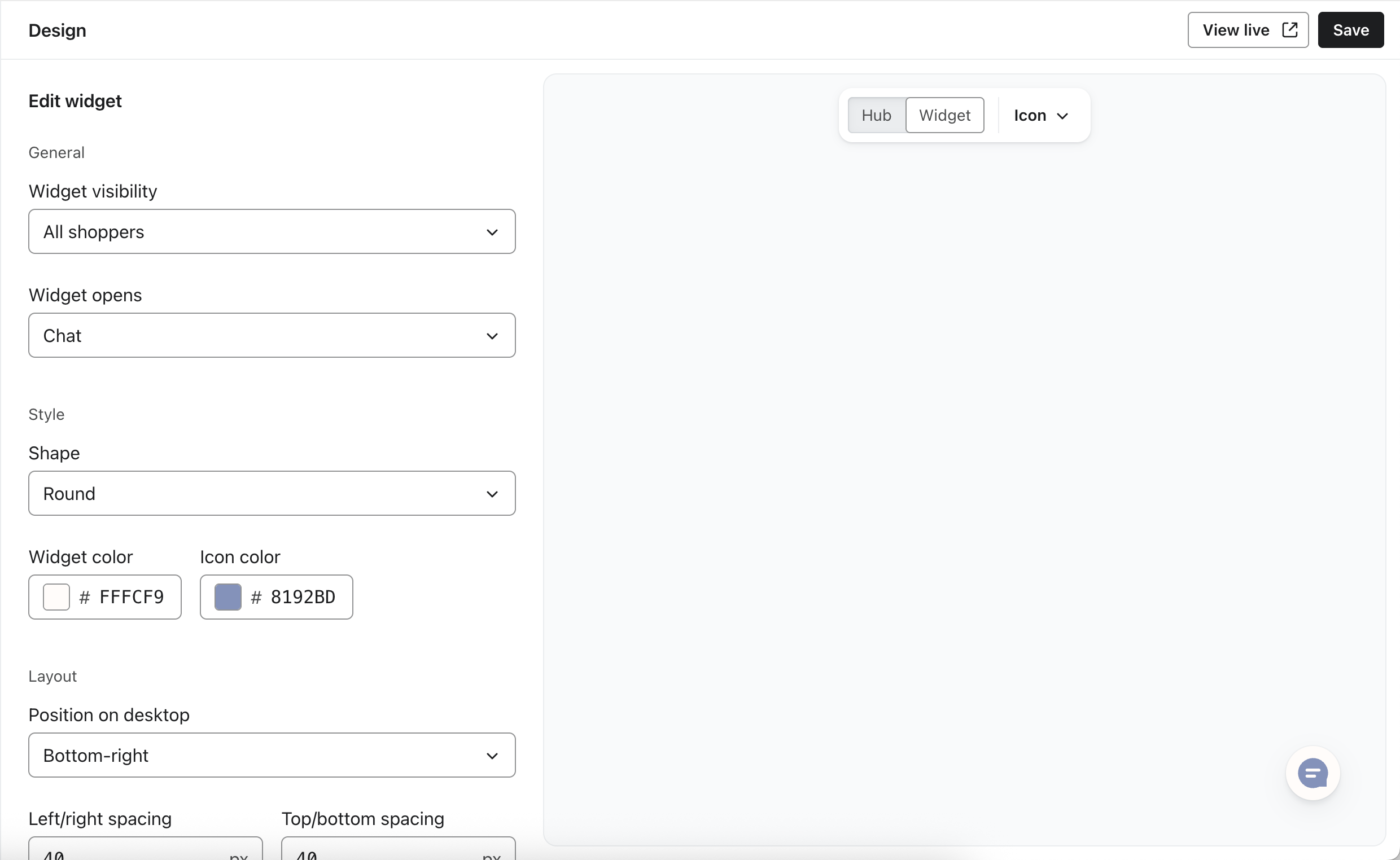Click the chevron on the Shape dropdown
The image size is (1400, 860).
click(x=492, y=494)
